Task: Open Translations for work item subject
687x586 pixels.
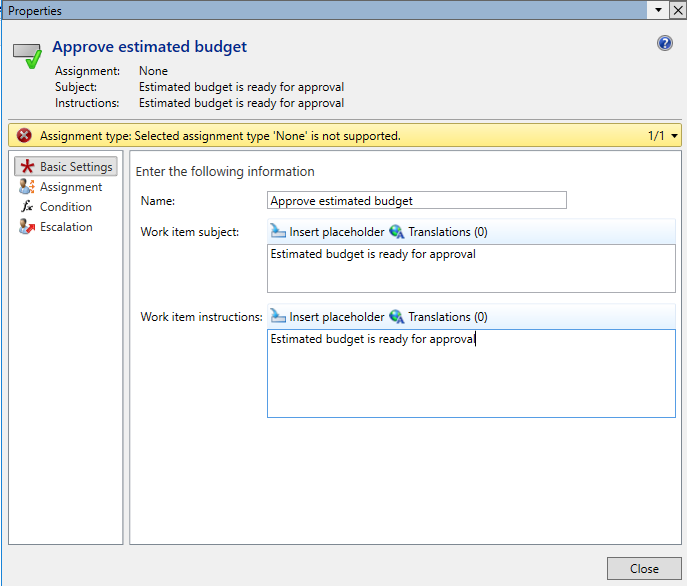Action: (438, 232)
